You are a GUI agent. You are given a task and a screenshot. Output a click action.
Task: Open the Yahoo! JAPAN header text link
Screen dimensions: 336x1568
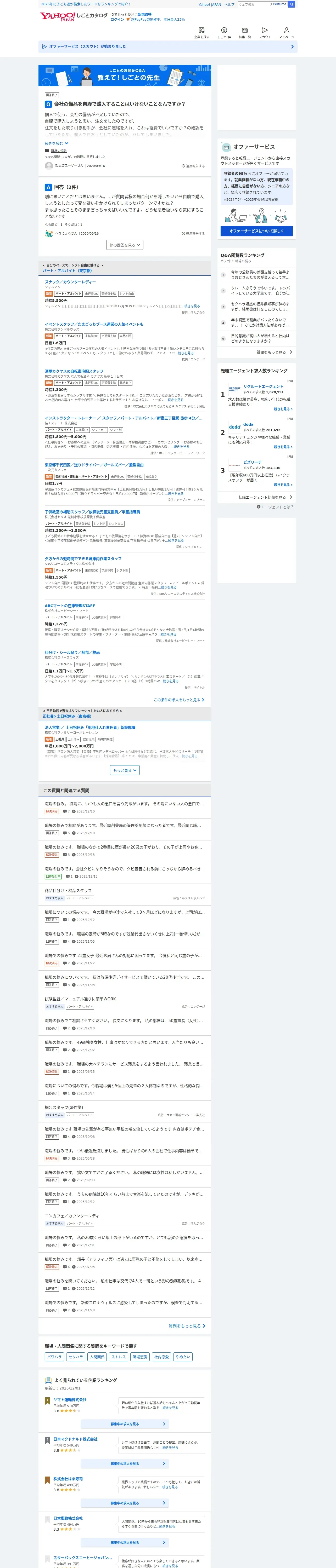(210, 4)
